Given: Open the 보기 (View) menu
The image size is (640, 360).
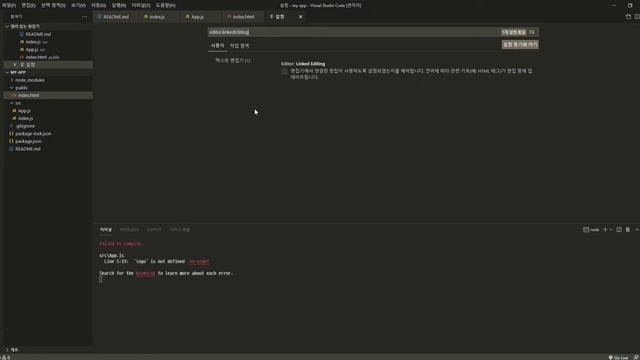Looking at the screenshot, I should point(78,5).
